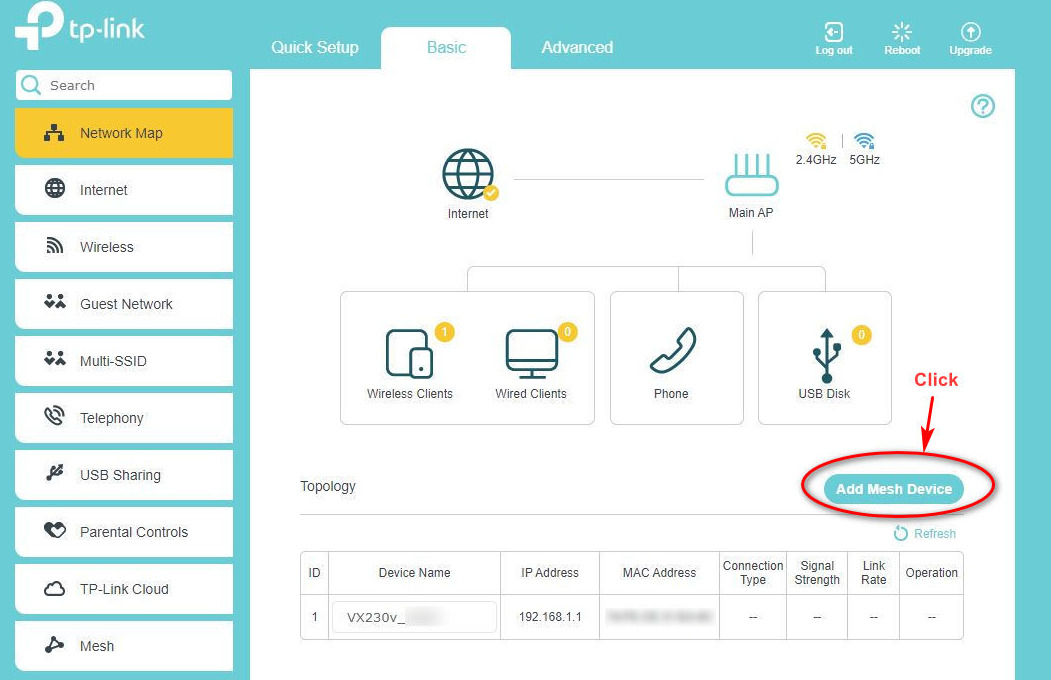Image resolution: width=1051 pixels, height=680 pixels.
Task: Click the Phone label
Action: (x=671, y=394)
